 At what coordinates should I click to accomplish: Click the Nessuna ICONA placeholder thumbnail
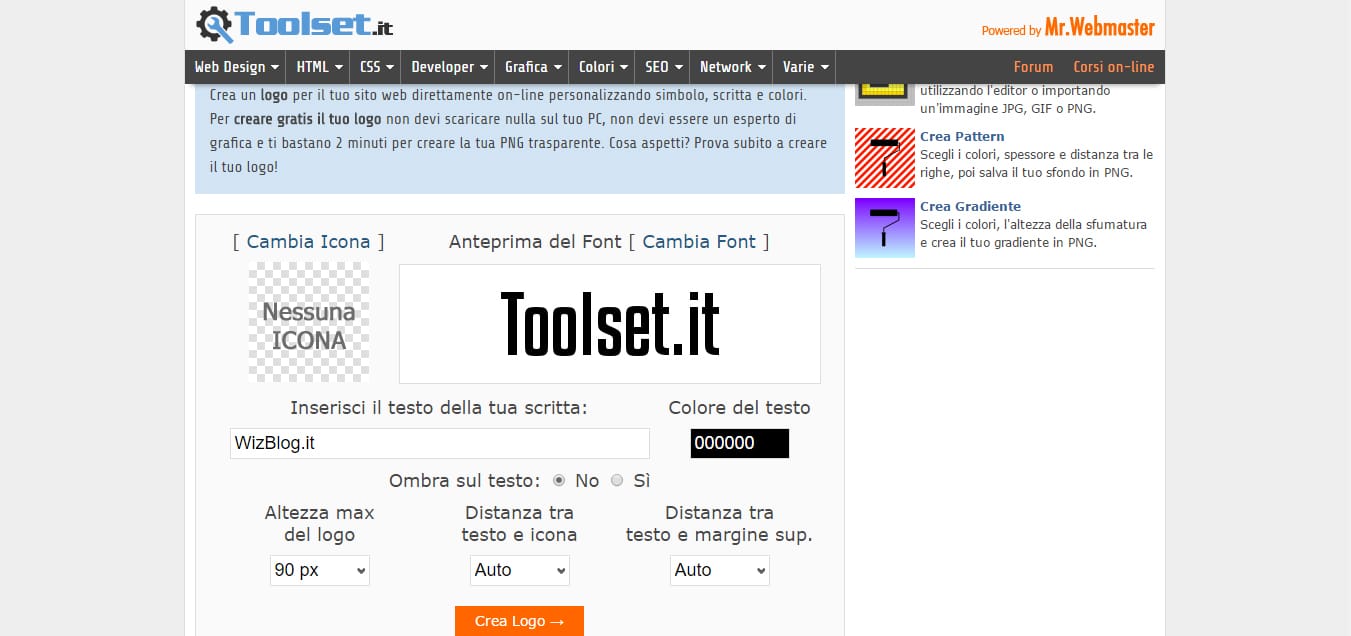[308, 322]
